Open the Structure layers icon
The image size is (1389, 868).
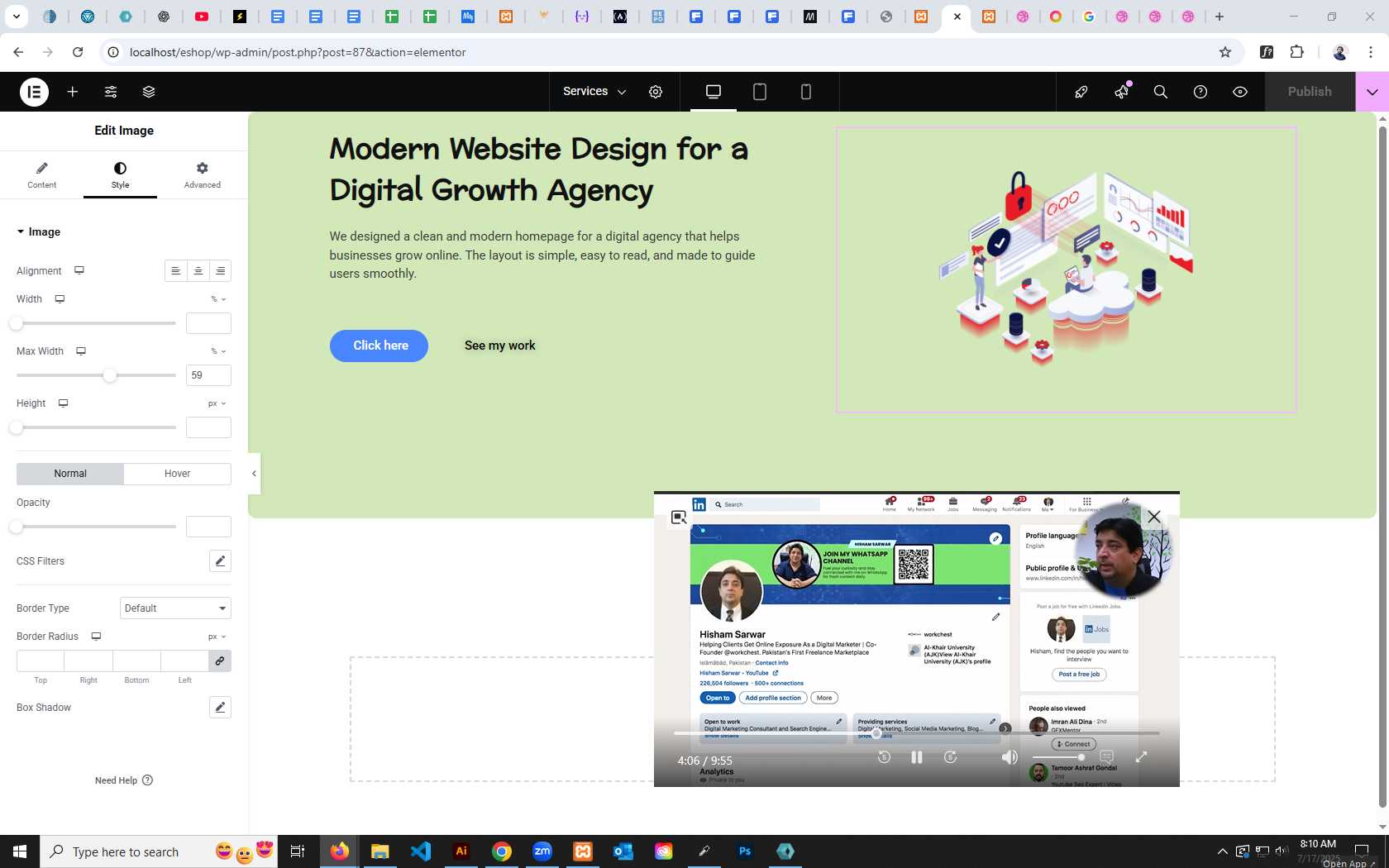click(149, 92)
